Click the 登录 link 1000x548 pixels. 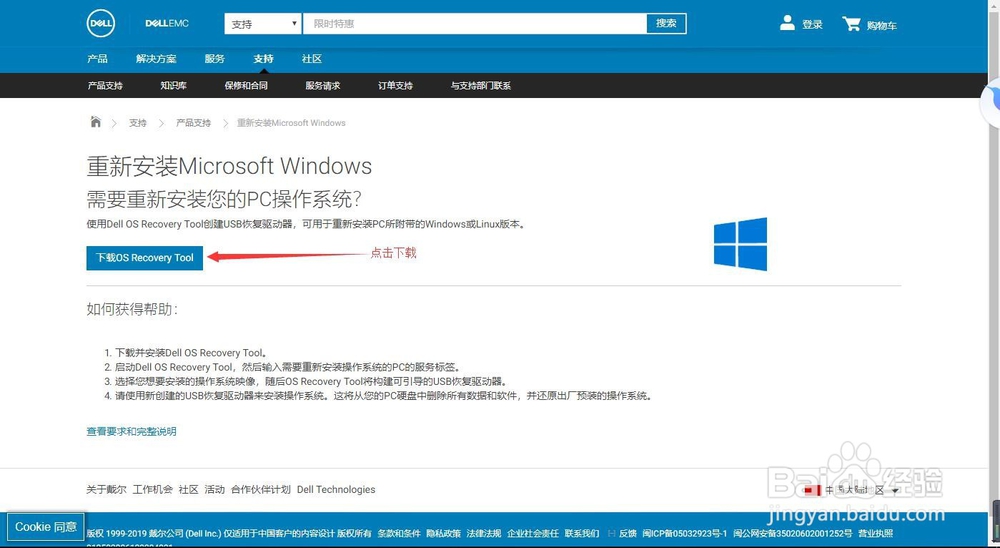(812, 25)
